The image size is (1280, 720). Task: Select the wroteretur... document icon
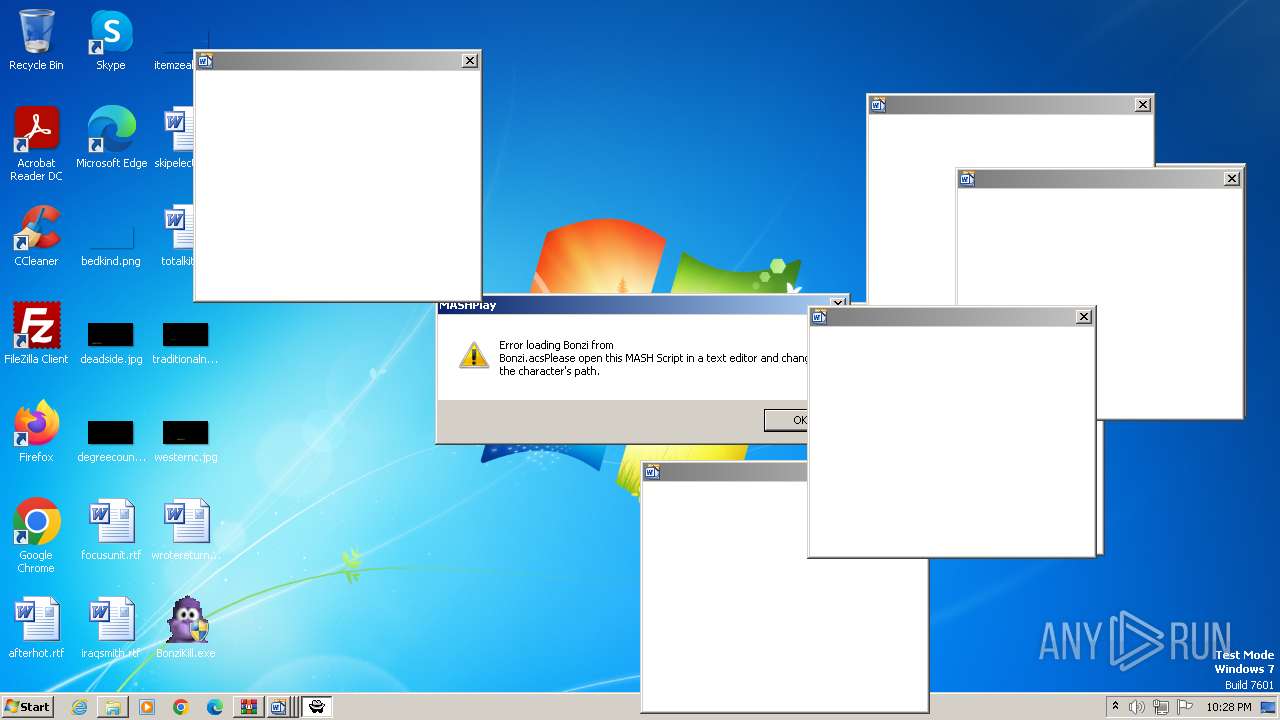point(185,529)
